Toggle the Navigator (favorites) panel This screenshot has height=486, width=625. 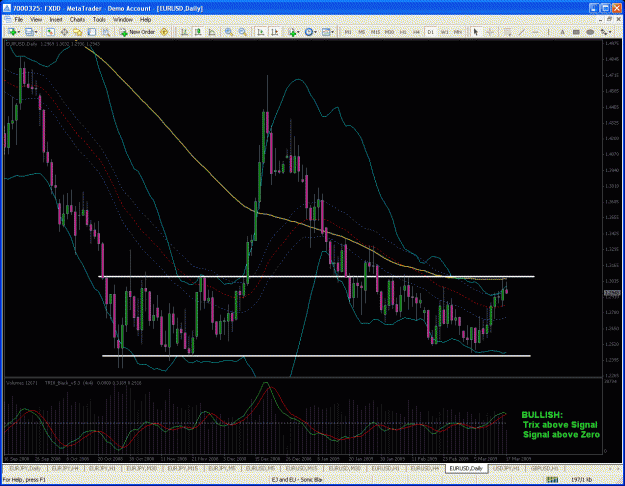(x=78, y=32)
